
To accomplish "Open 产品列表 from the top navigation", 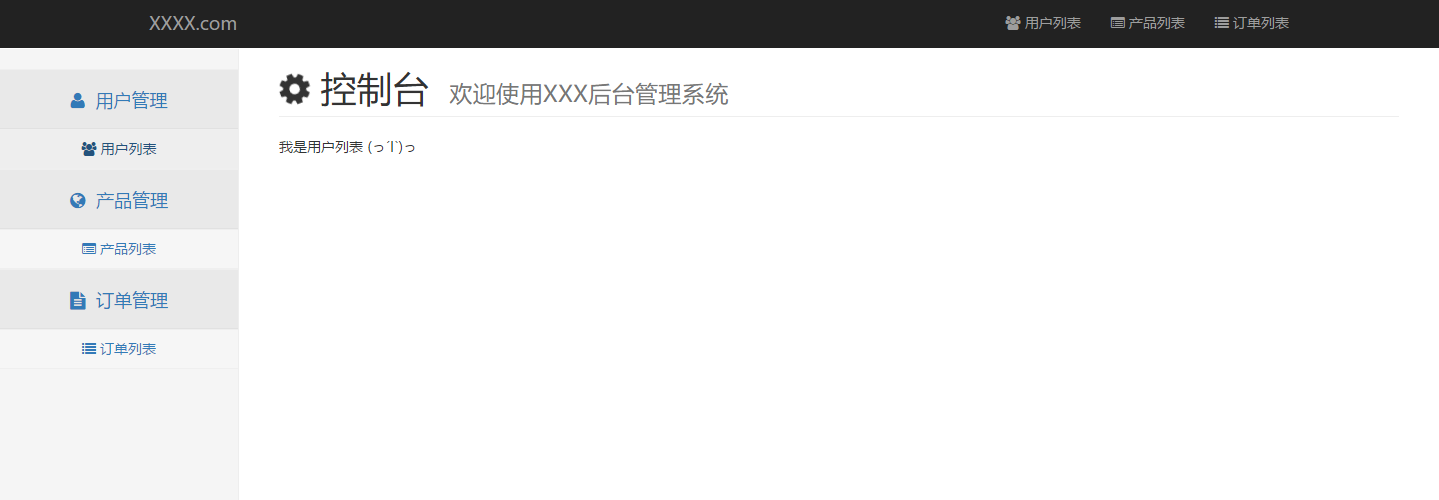I will [x=1148, y=23].
